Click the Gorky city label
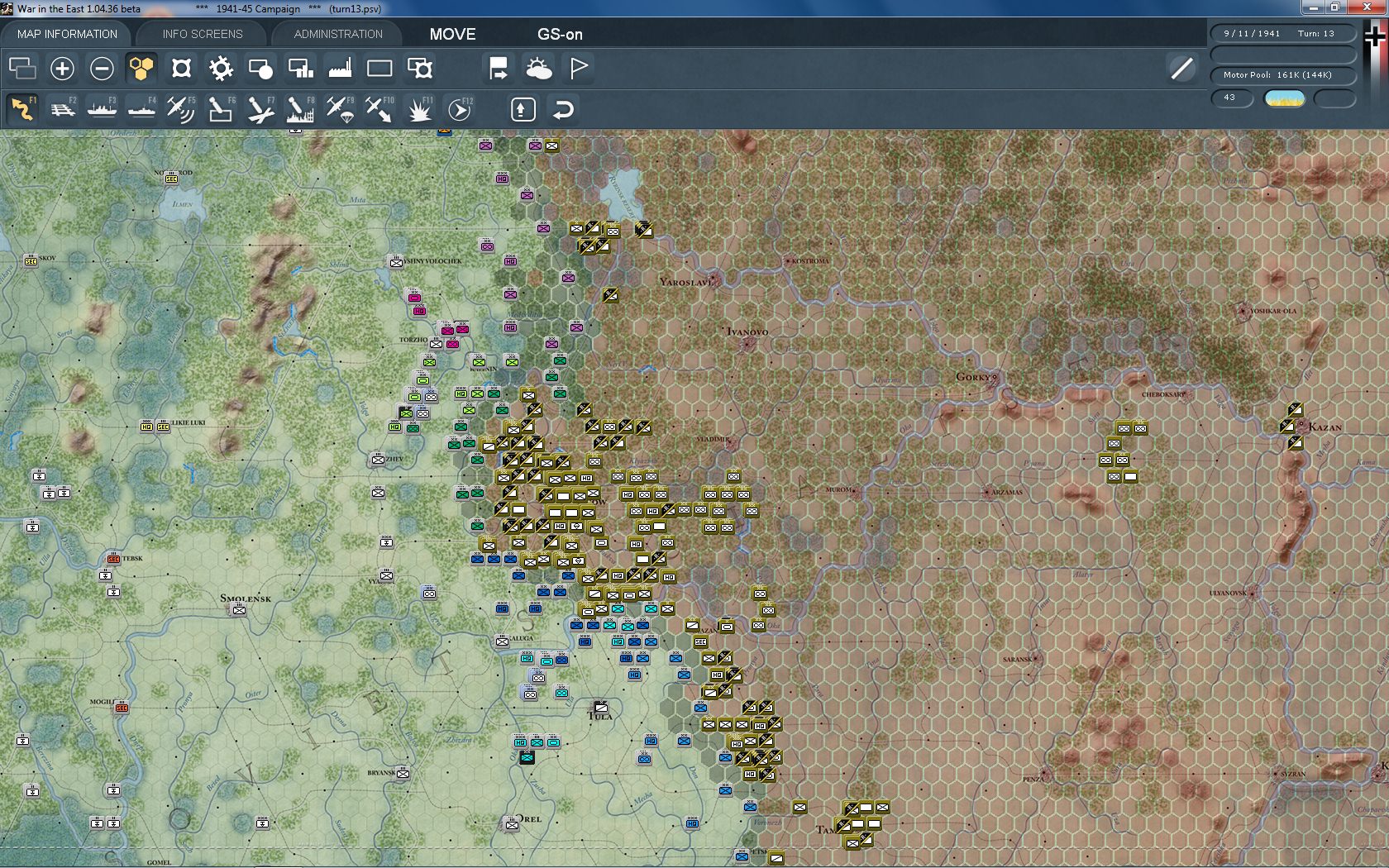1389x868 pixels. (x=975, y=377)
